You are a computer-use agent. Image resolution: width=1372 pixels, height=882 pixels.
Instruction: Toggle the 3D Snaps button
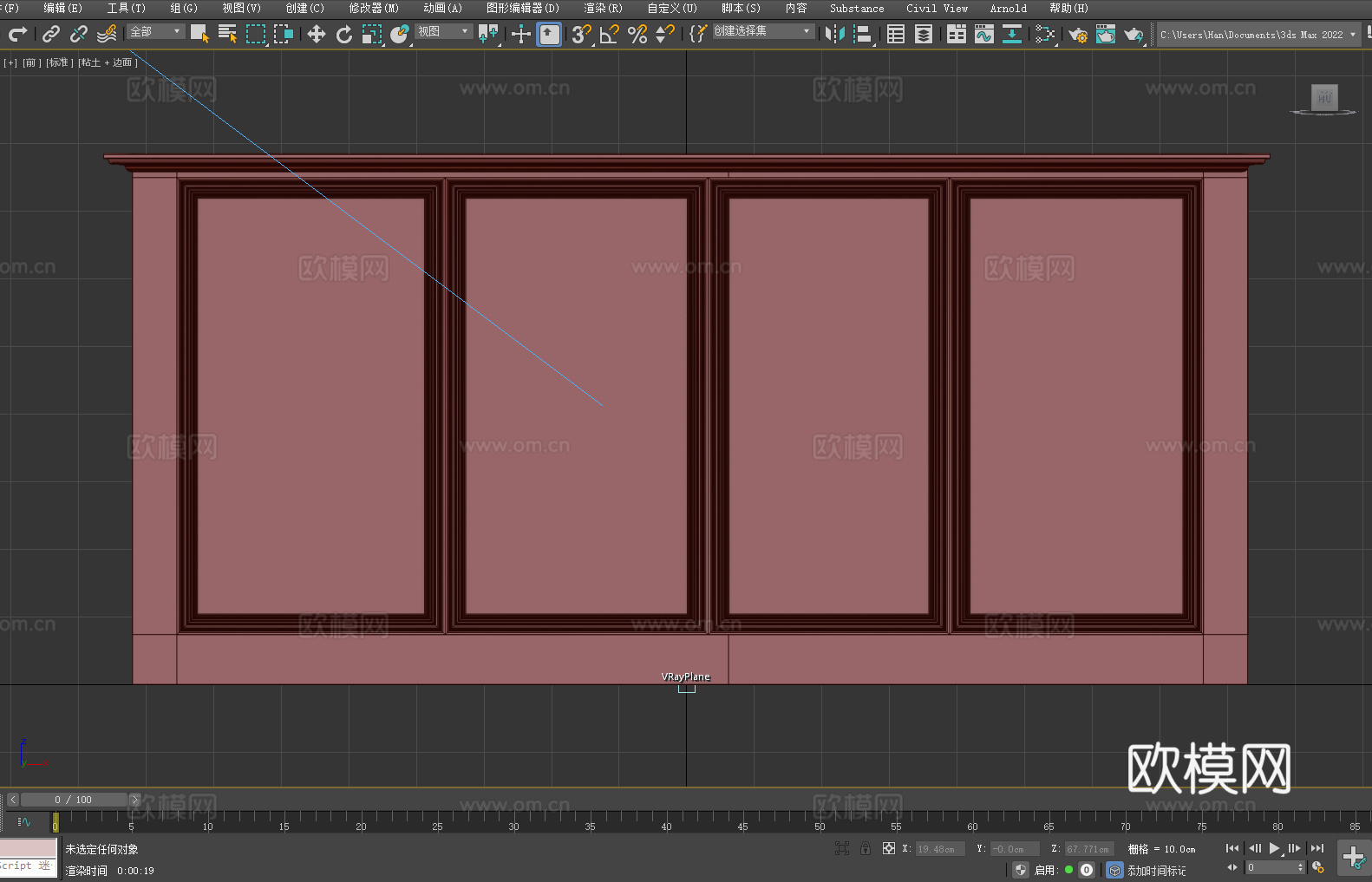(x=581, y=34)
